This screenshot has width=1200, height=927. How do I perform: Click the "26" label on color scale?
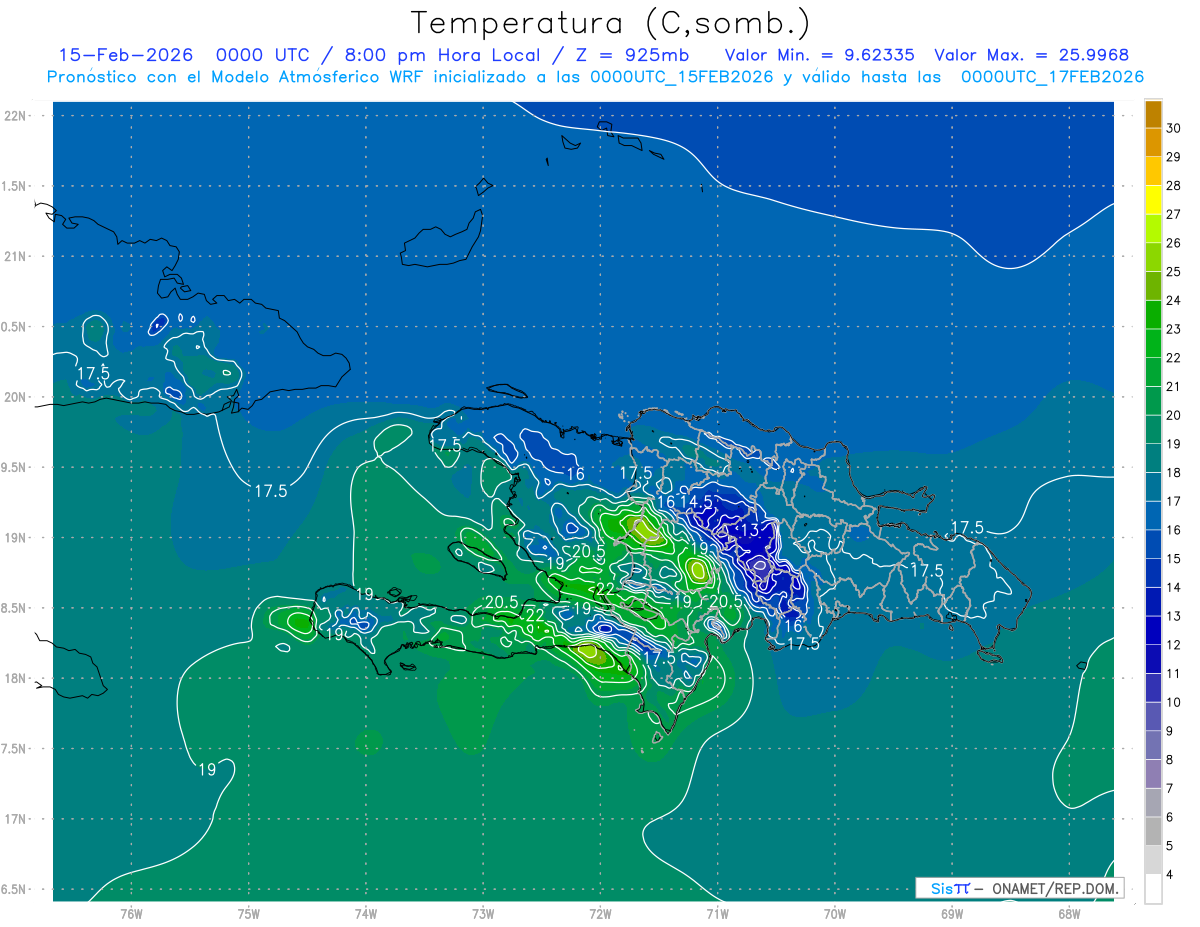pyautogui.click(x=1173, y=243)
